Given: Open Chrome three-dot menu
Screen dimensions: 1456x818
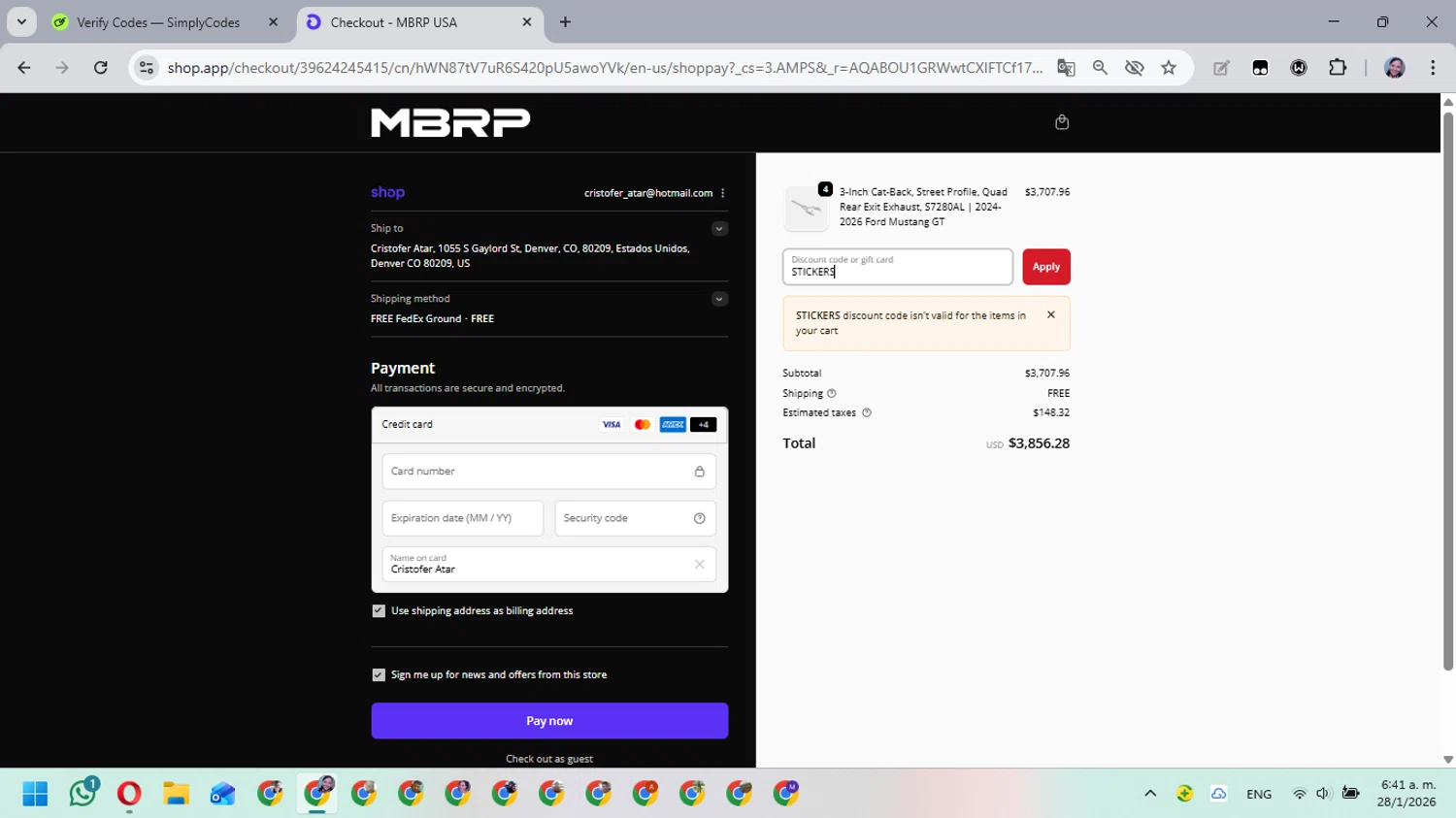Looking at the screenshot, I should click(x=1433, y=68).
